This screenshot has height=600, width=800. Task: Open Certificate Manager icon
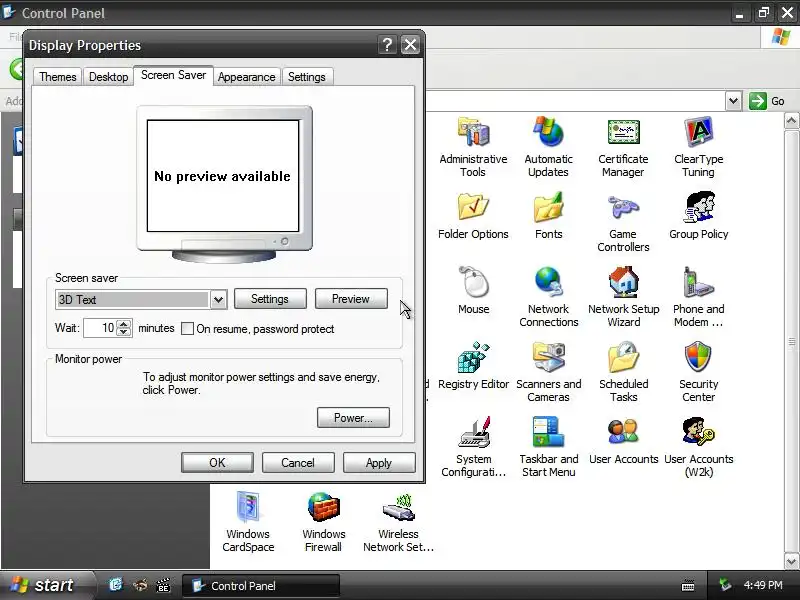click(623, 132)
